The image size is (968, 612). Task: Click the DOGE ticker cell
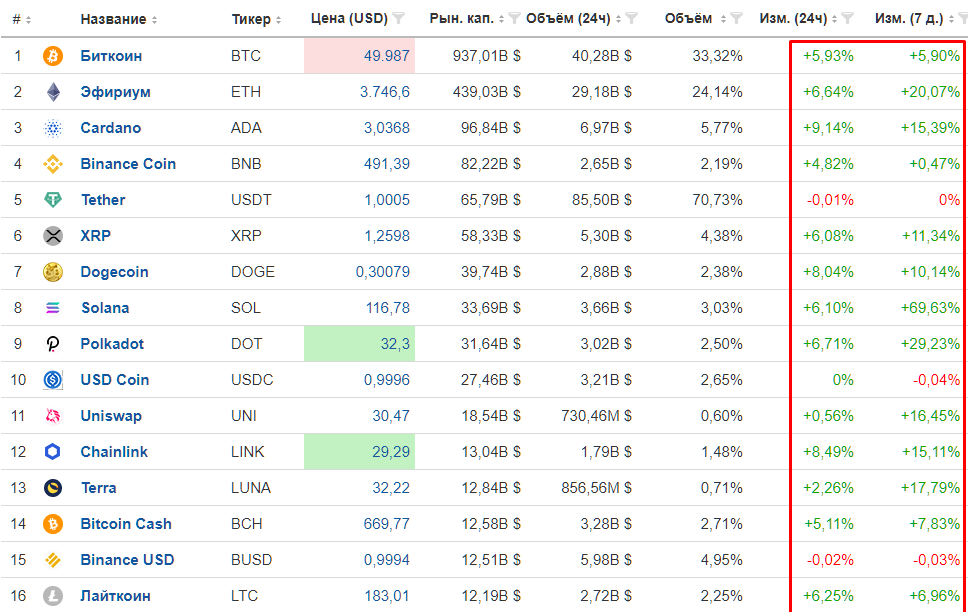click(x=253, y=272)
